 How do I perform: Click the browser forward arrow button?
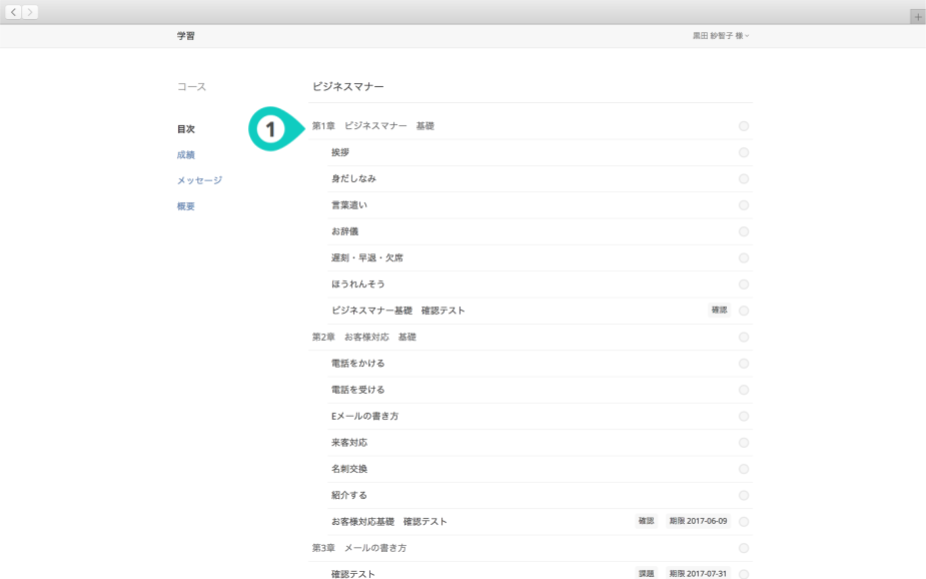point(31,12)
